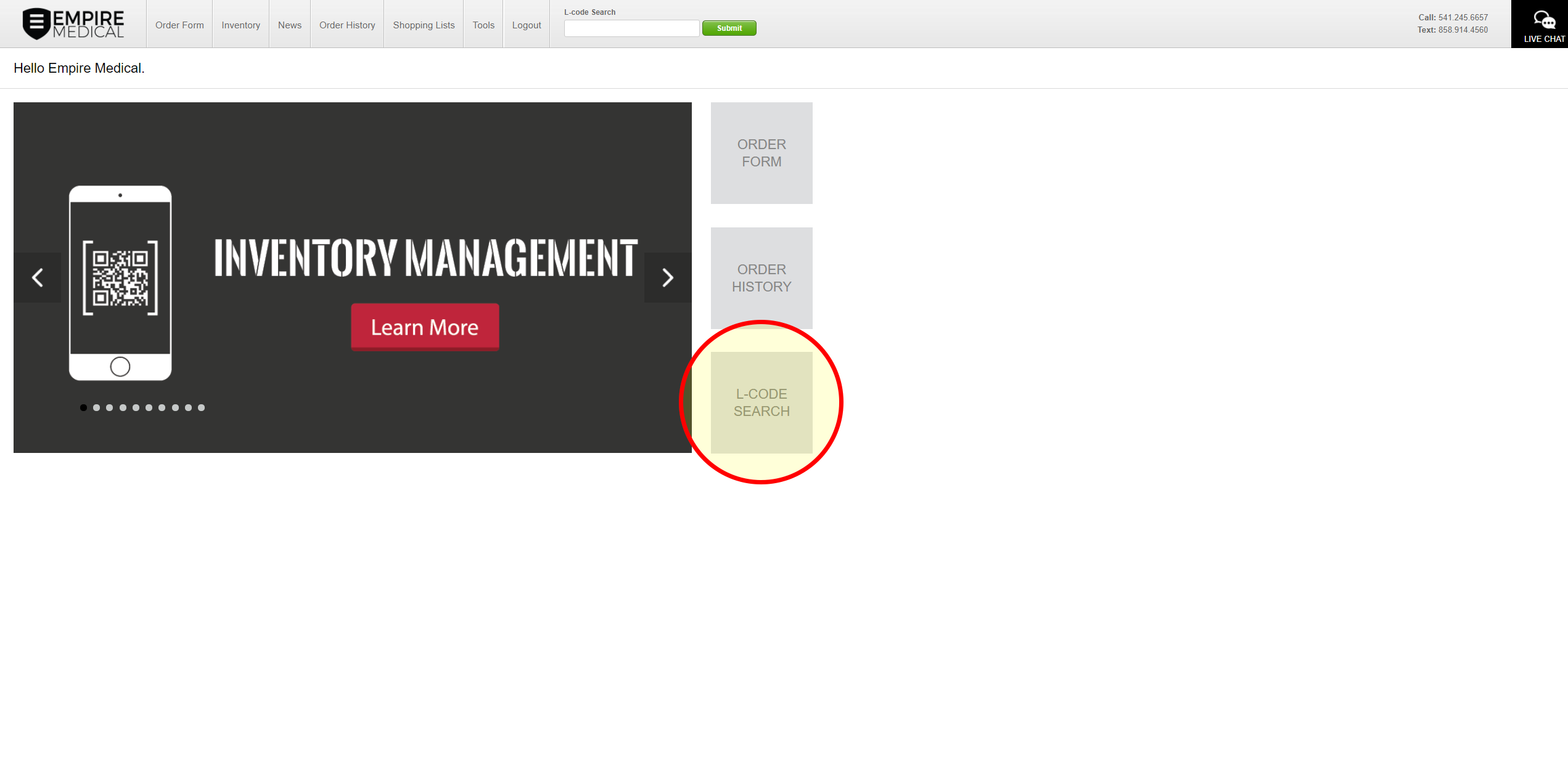Select the fourth carousel dot indicator
The width and height of the screenshot is (1568, 766).
123,407
